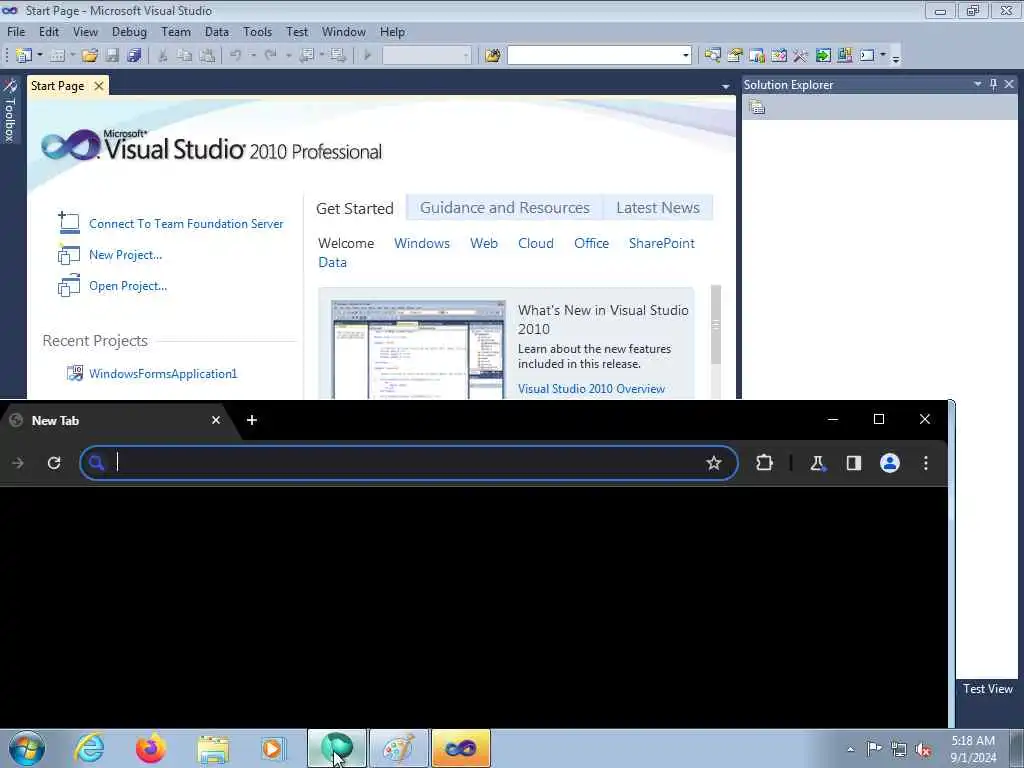This screenshot has width=1024, height=768.
Task: Click the crossed tools toolbar icon
Action: [x=801, y=56]
